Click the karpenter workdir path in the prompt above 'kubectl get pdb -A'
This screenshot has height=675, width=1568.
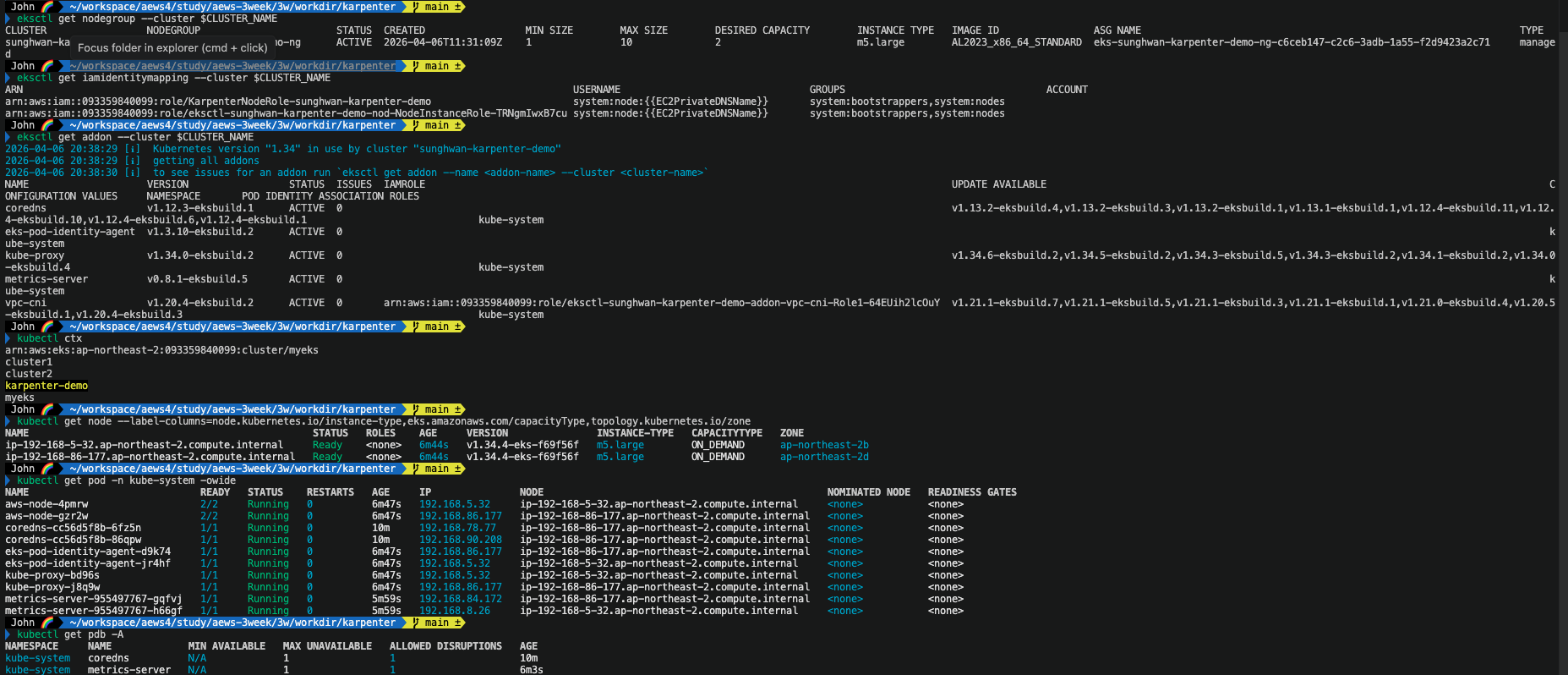[x=232, y=623]
